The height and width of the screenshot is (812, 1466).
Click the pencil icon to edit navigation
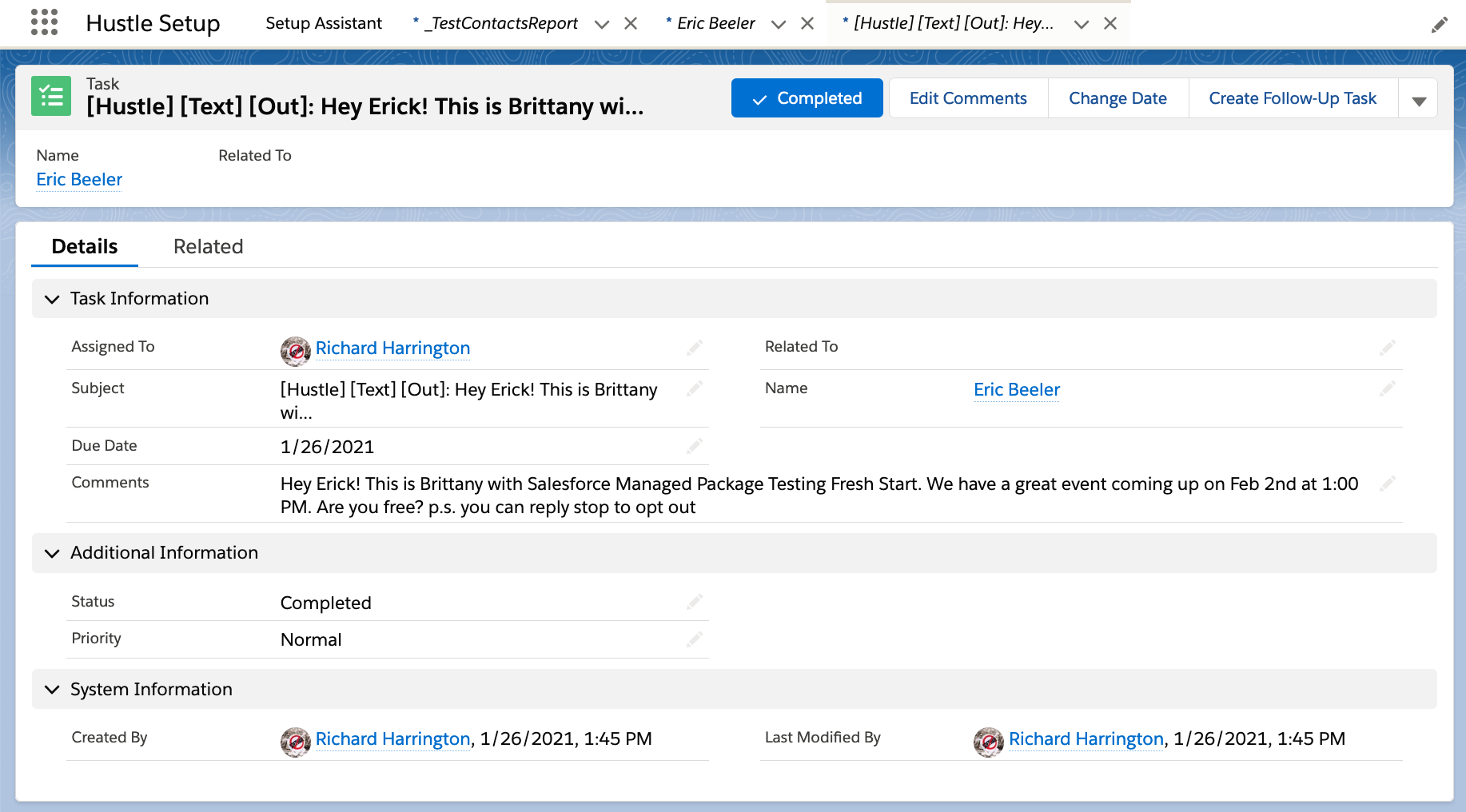pos(1439,25)
